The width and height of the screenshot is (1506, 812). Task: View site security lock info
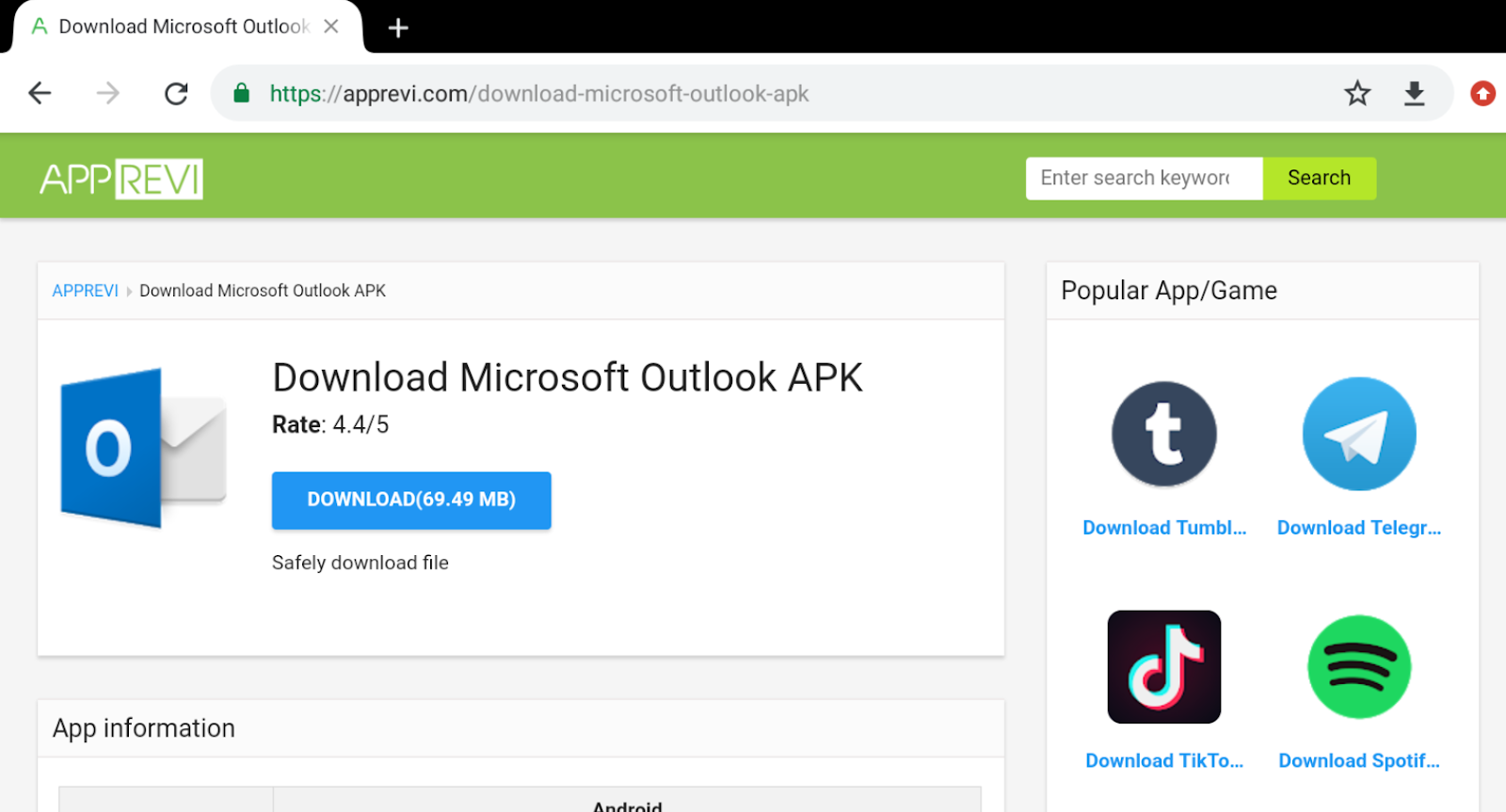(241, 93)
